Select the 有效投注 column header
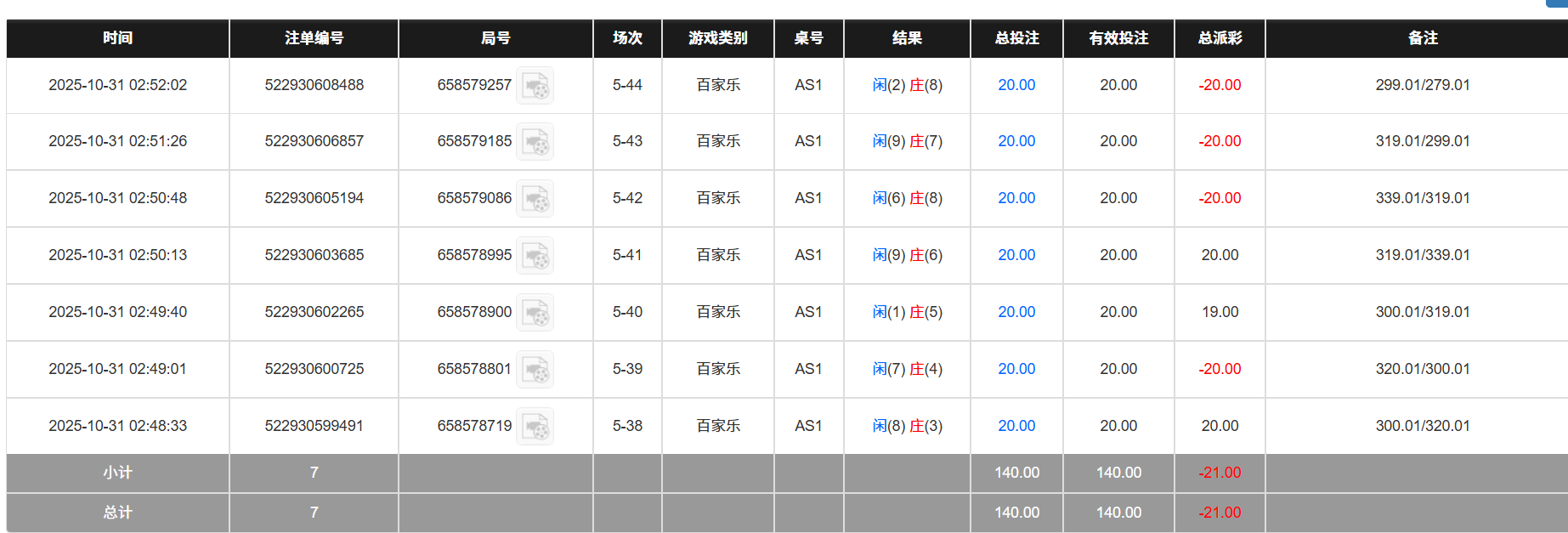 coord(1118,38)
